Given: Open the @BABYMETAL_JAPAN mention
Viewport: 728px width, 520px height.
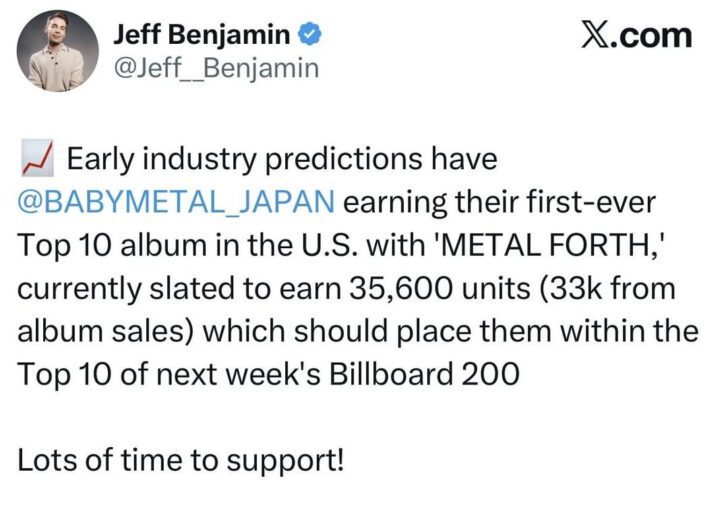Looking at the screenshot, I should (x=176, y=201).
